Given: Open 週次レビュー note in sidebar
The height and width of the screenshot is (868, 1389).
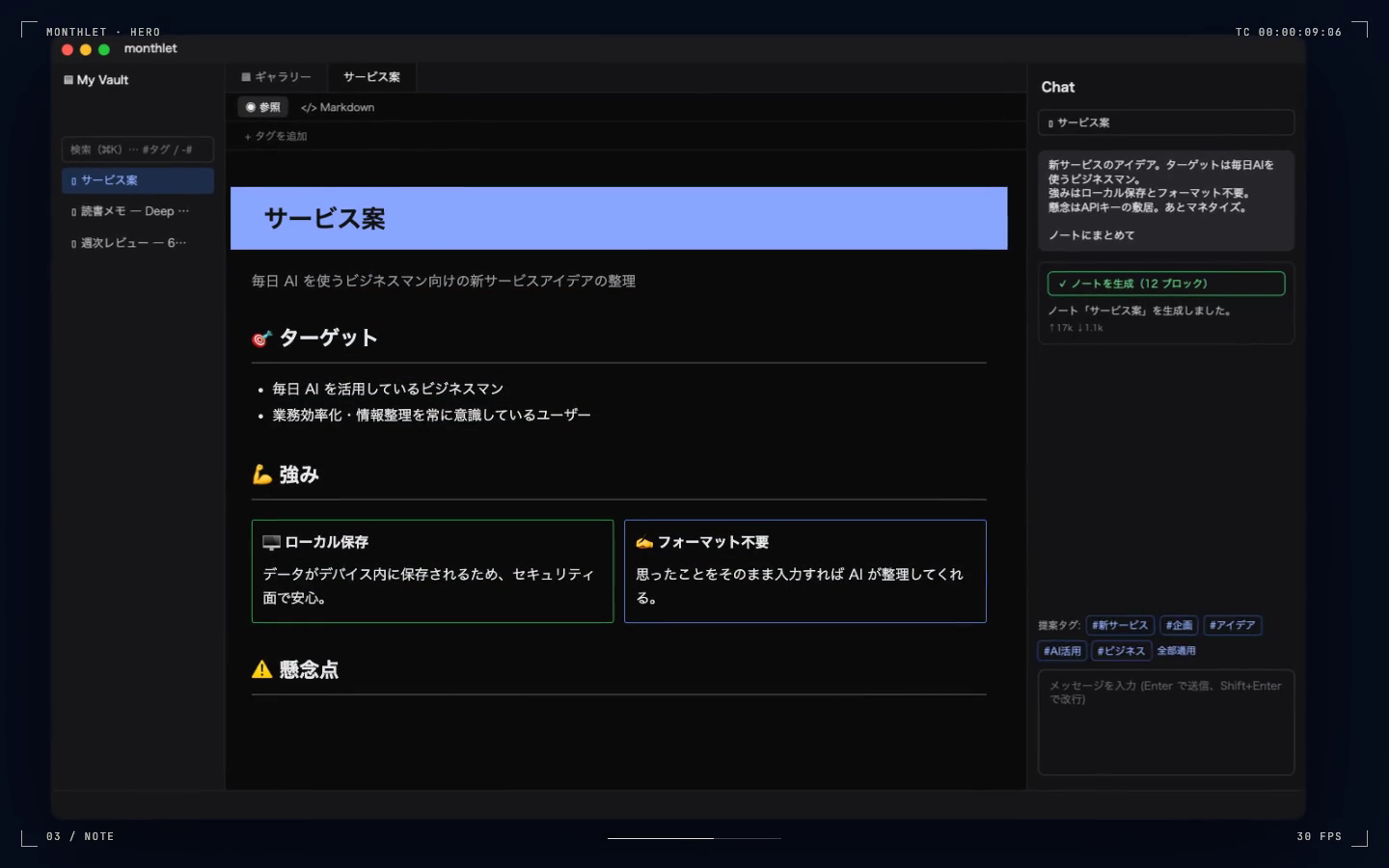Looking at the screenshot, I should coord(138,243).
